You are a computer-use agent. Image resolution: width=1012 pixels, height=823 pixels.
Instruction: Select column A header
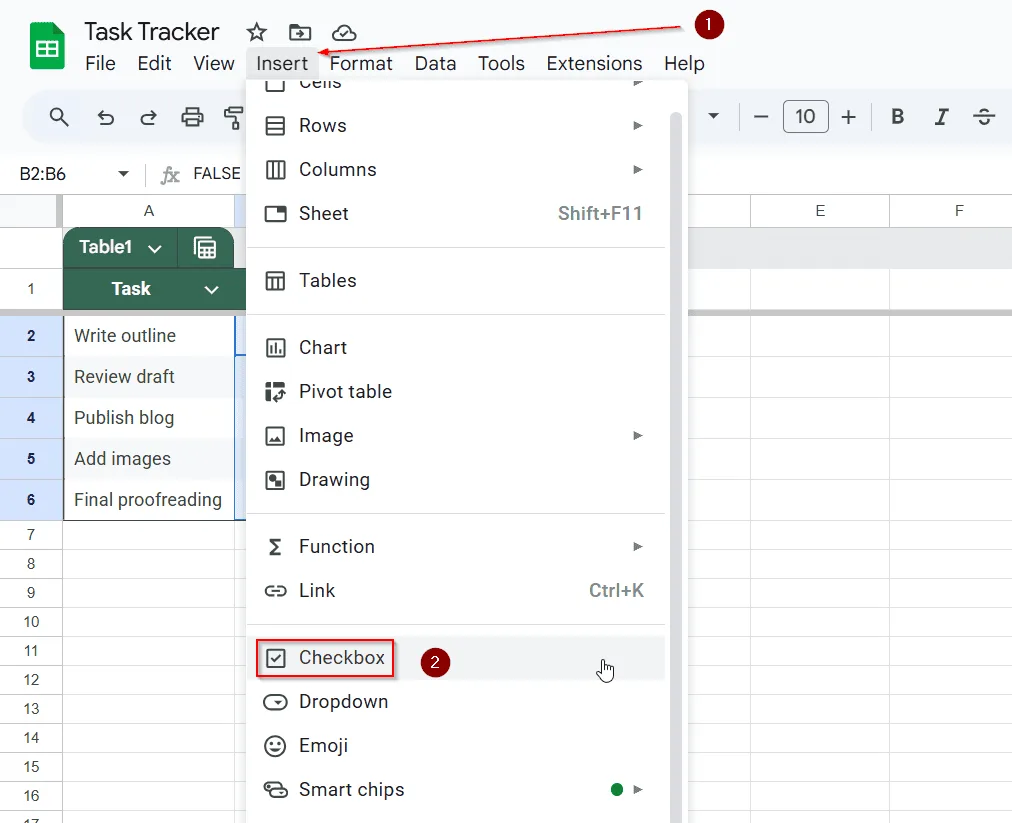coord(148,211)
